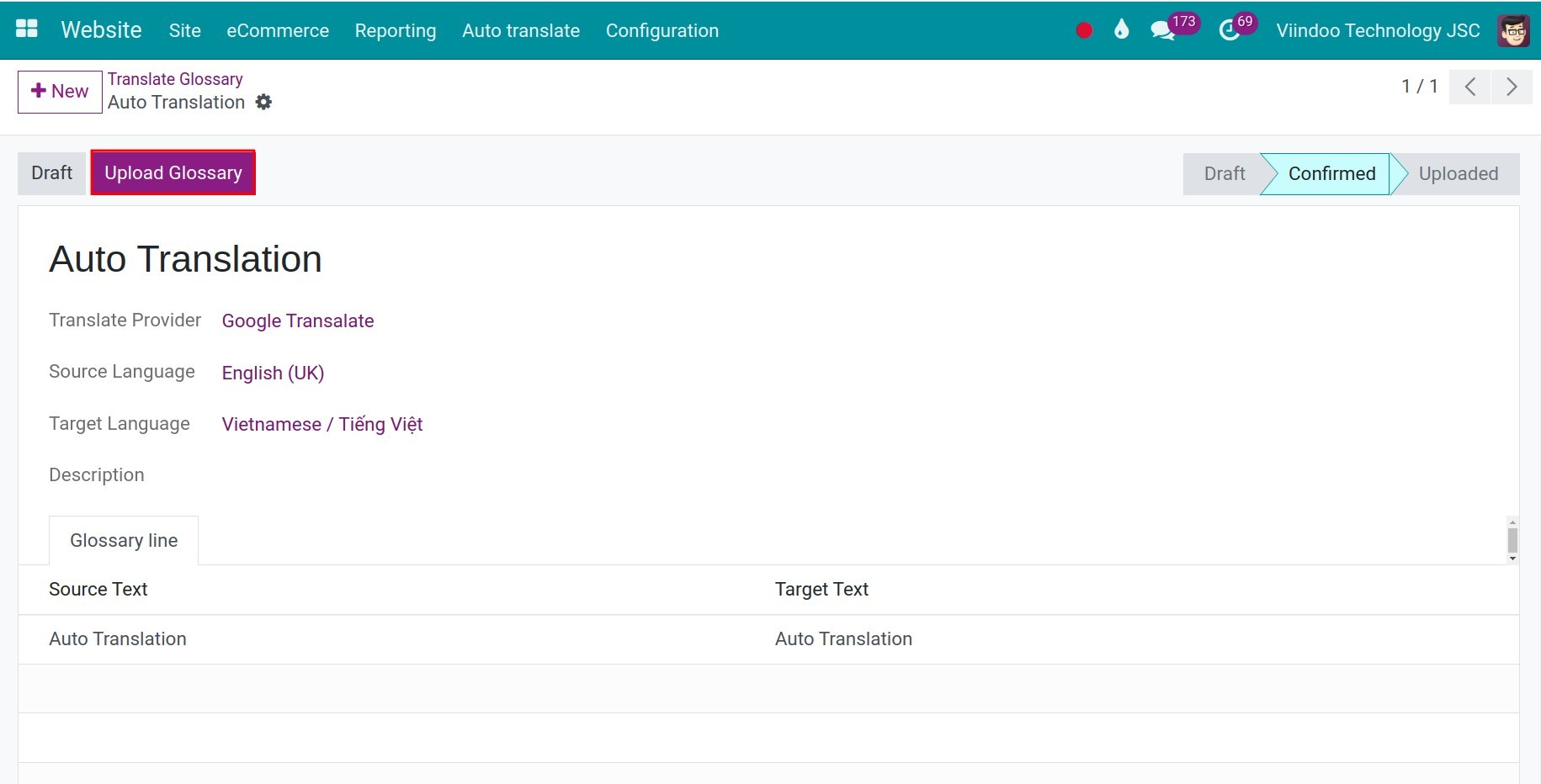Follow the Translate Glossary breadcrumb link
This screenshot has height=784, width=1541.
point(175,79)
